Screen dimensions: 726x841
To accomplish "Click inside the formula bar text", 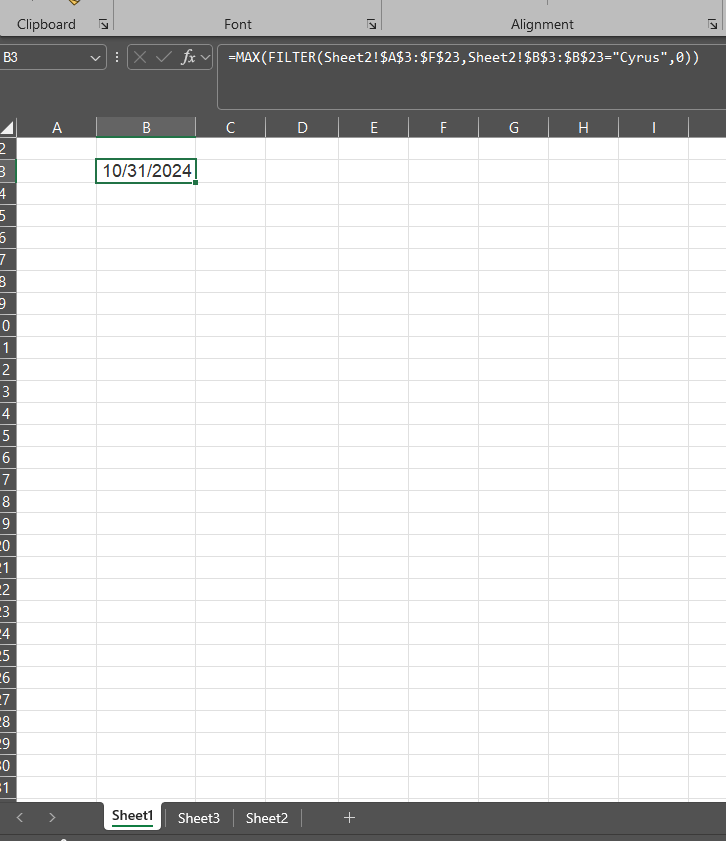I will [x=463, y=57].
